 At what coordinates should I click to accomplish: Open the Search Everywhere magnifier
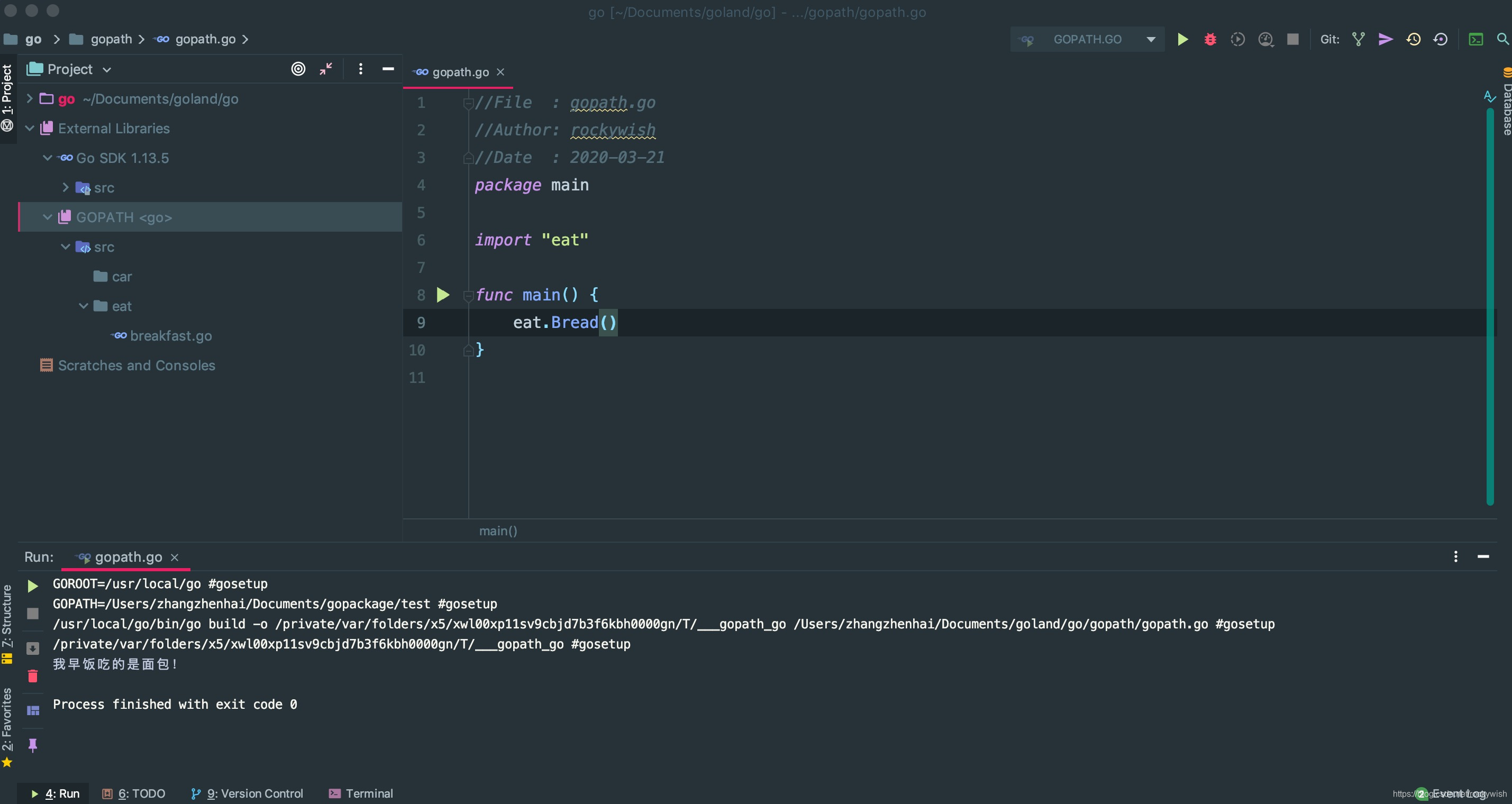[1502, 39]
